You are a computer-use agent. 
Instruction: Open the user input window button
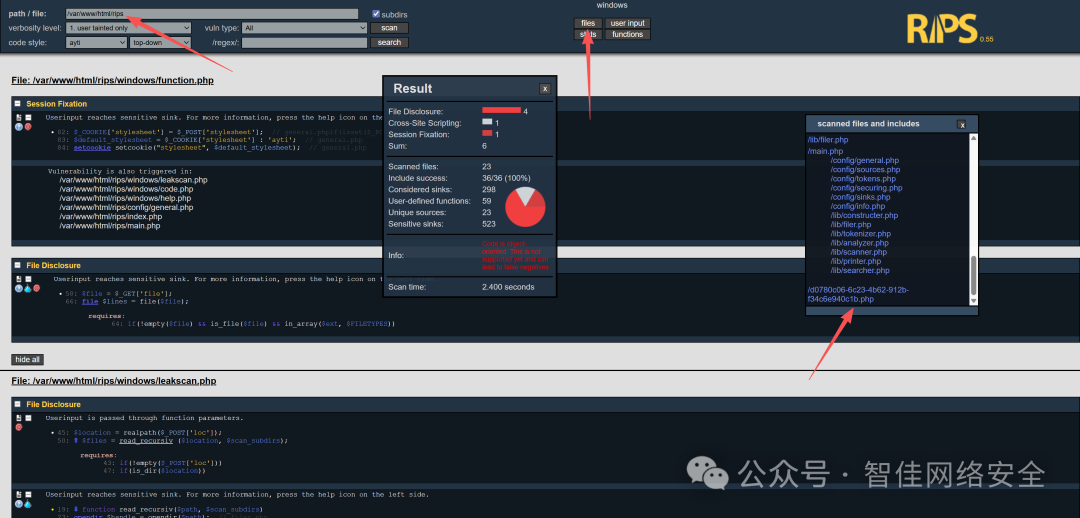coord(627,23)
